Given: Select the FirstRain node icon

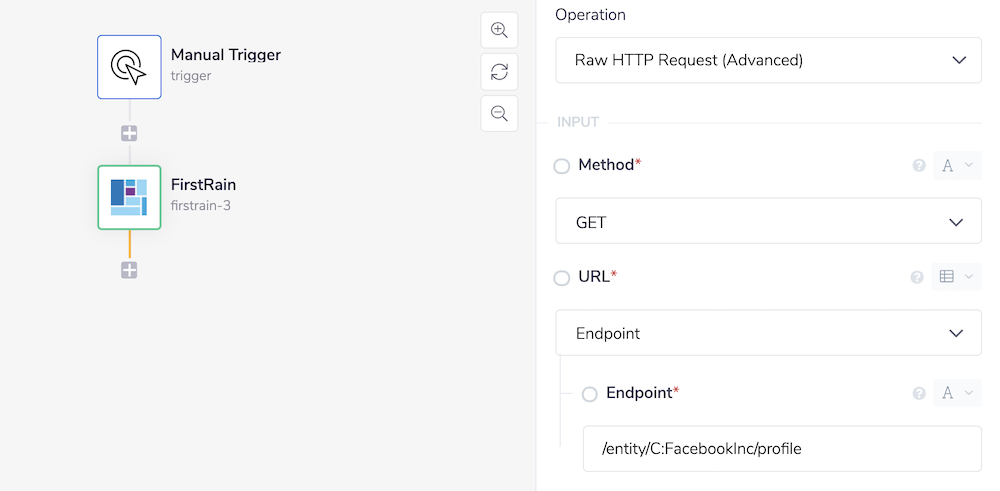Looking at the screenshot, I should (129, 197).
